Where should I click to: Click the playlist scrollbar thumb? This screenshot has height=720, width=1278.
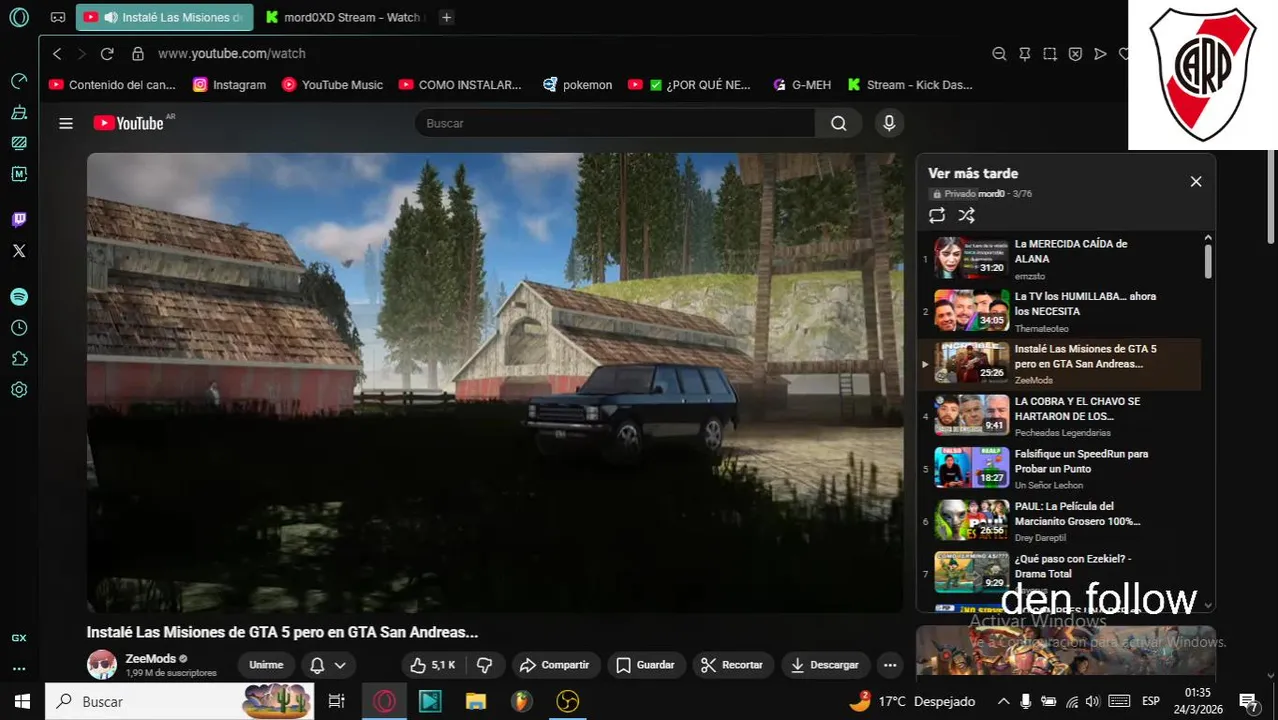pos(1208,261)
